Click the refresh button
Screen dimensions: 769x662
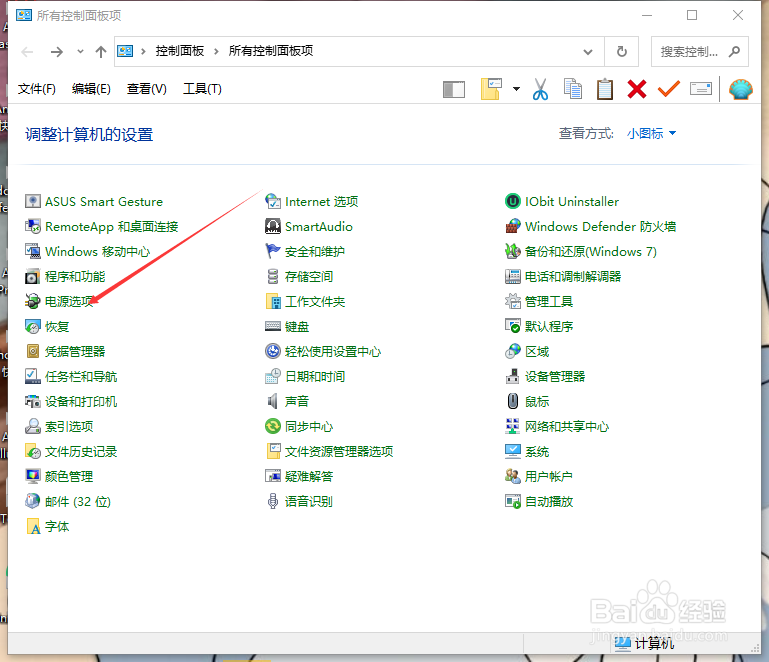621,51
